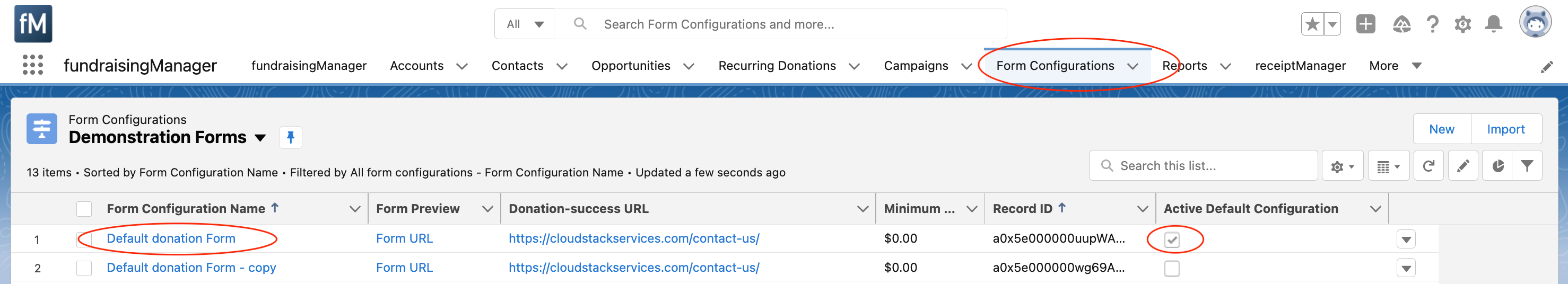Screen dimensions: 1568x284
Task: Click the New button
Action: click(1441, 129)
